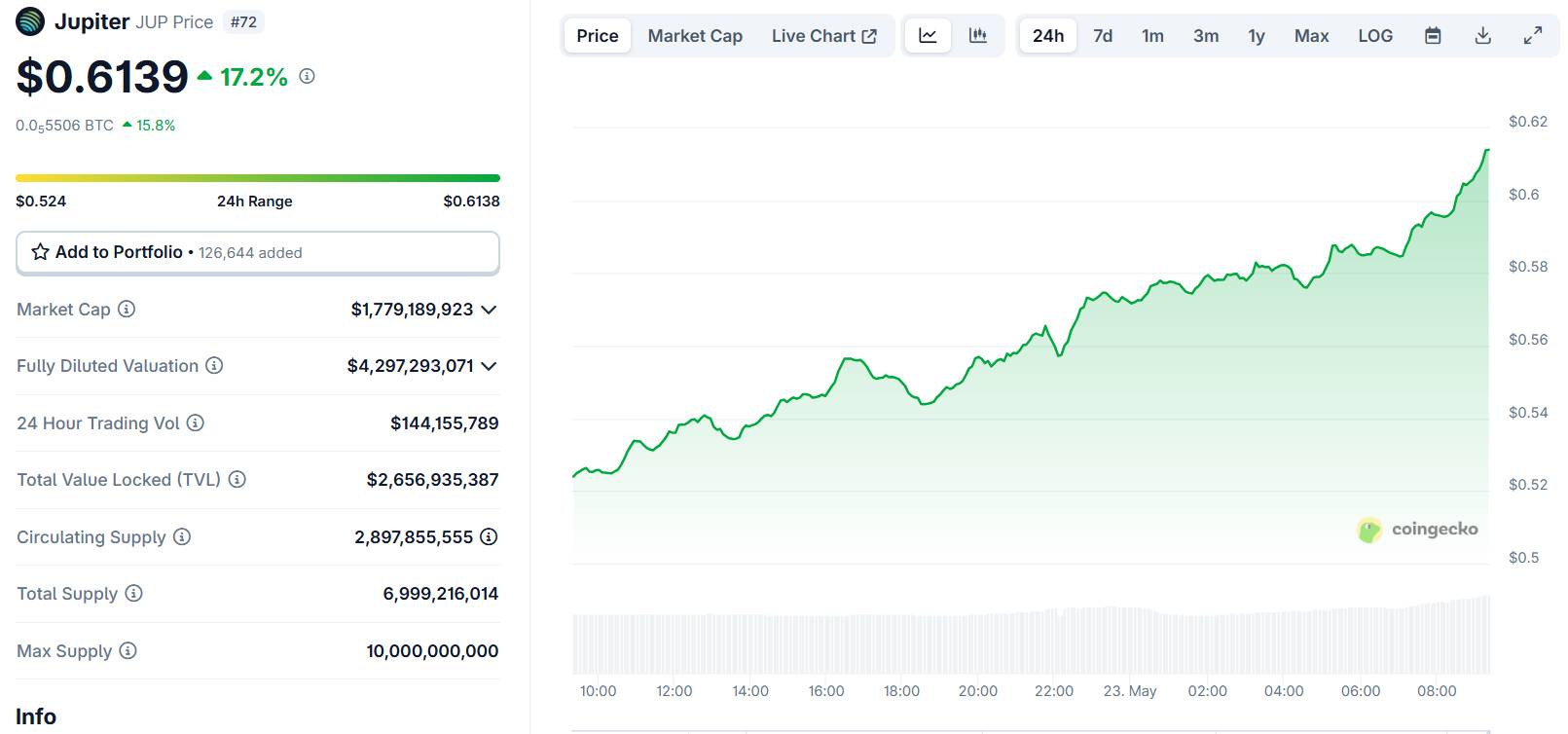Open info icon beside 17.2% change

coord(307,76)
